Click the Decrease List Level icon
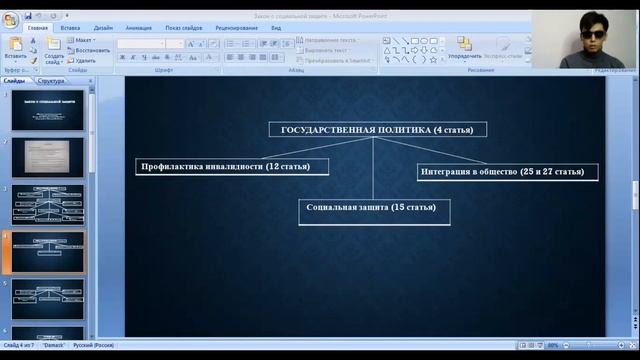This screenshot has height=360, width=640. tap(263, 44)
